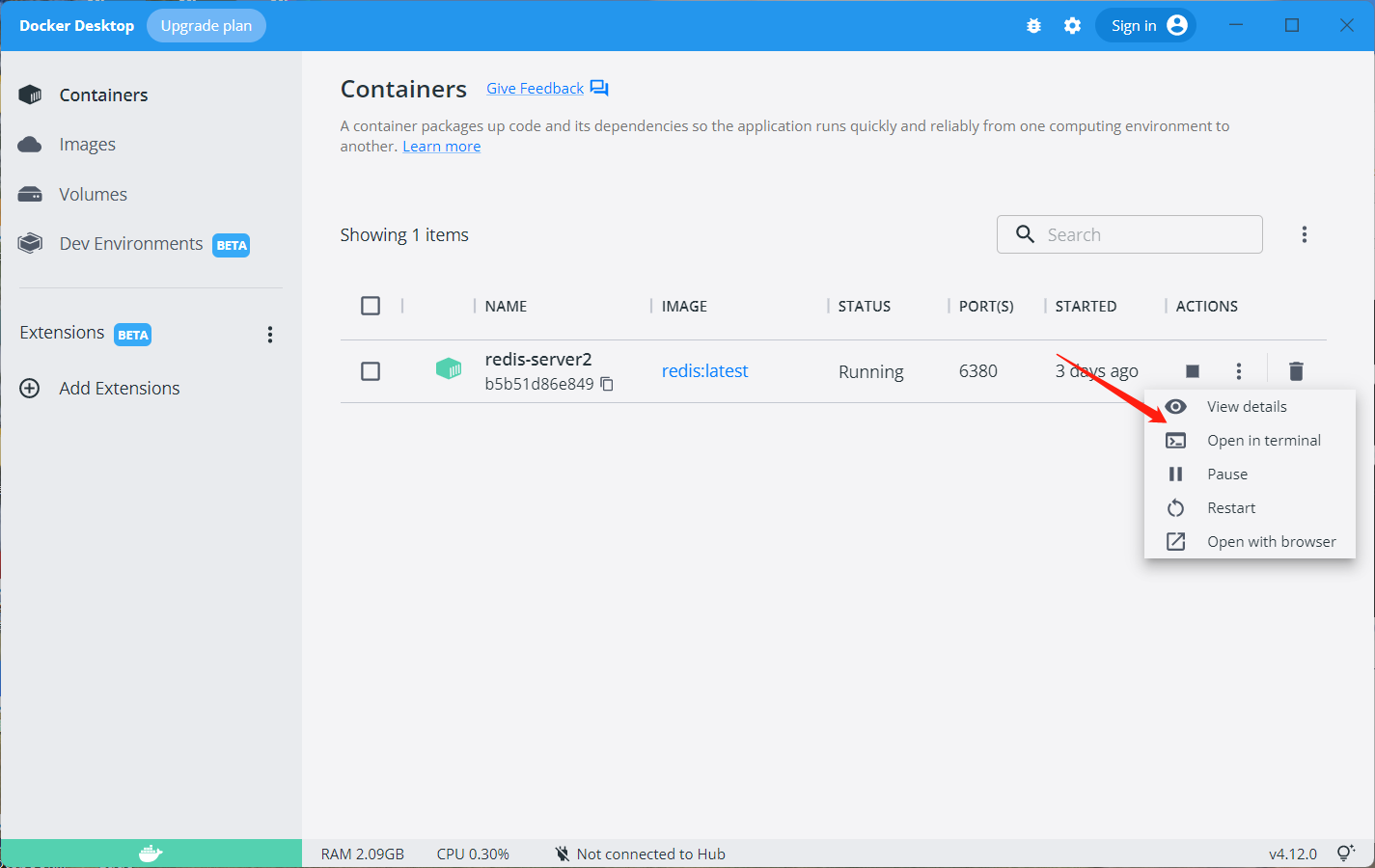Sort by the NAME column header
This screenshot has width=1375, height=868.
506,306
